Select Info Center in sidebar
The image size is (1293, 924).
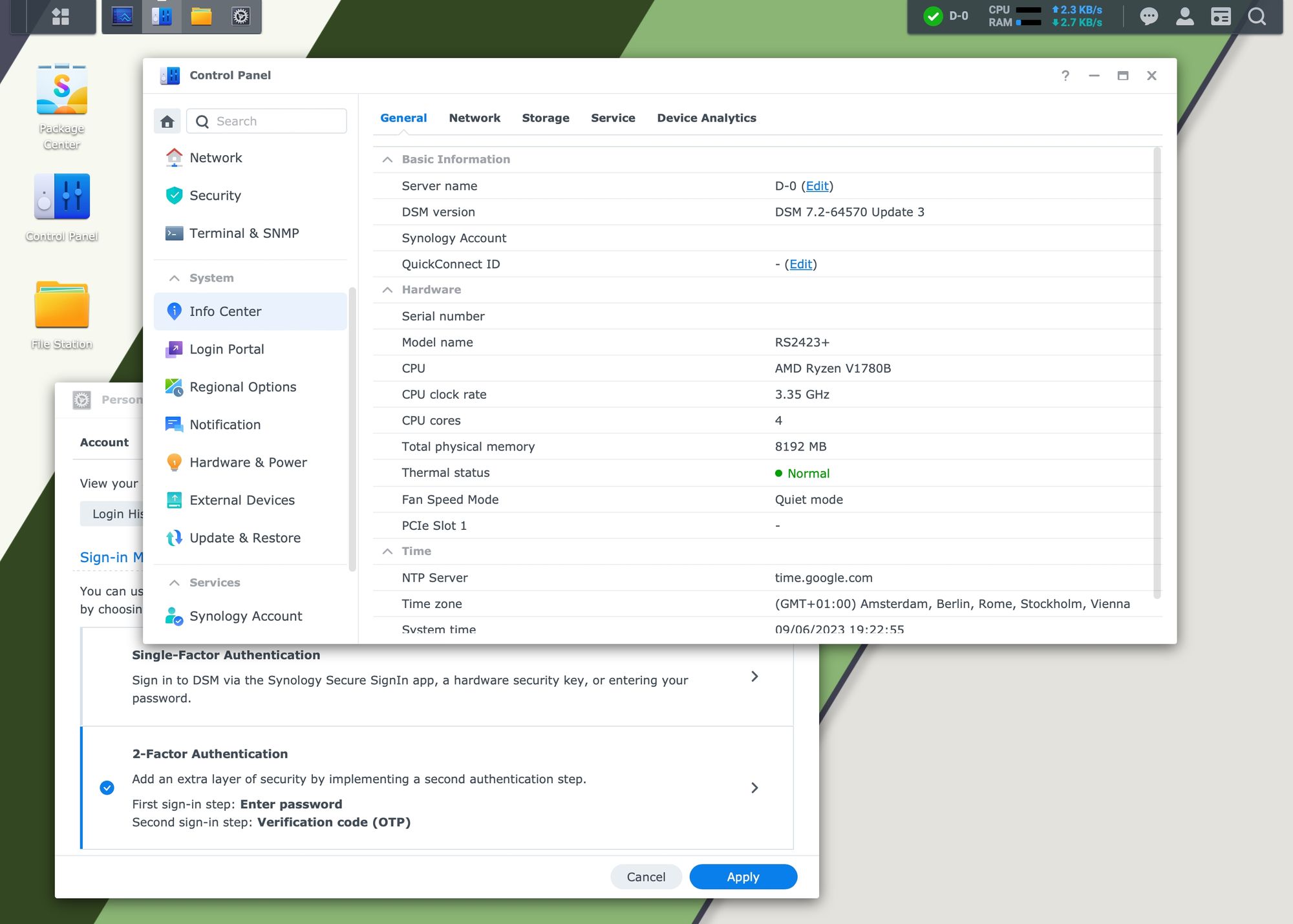250,311
